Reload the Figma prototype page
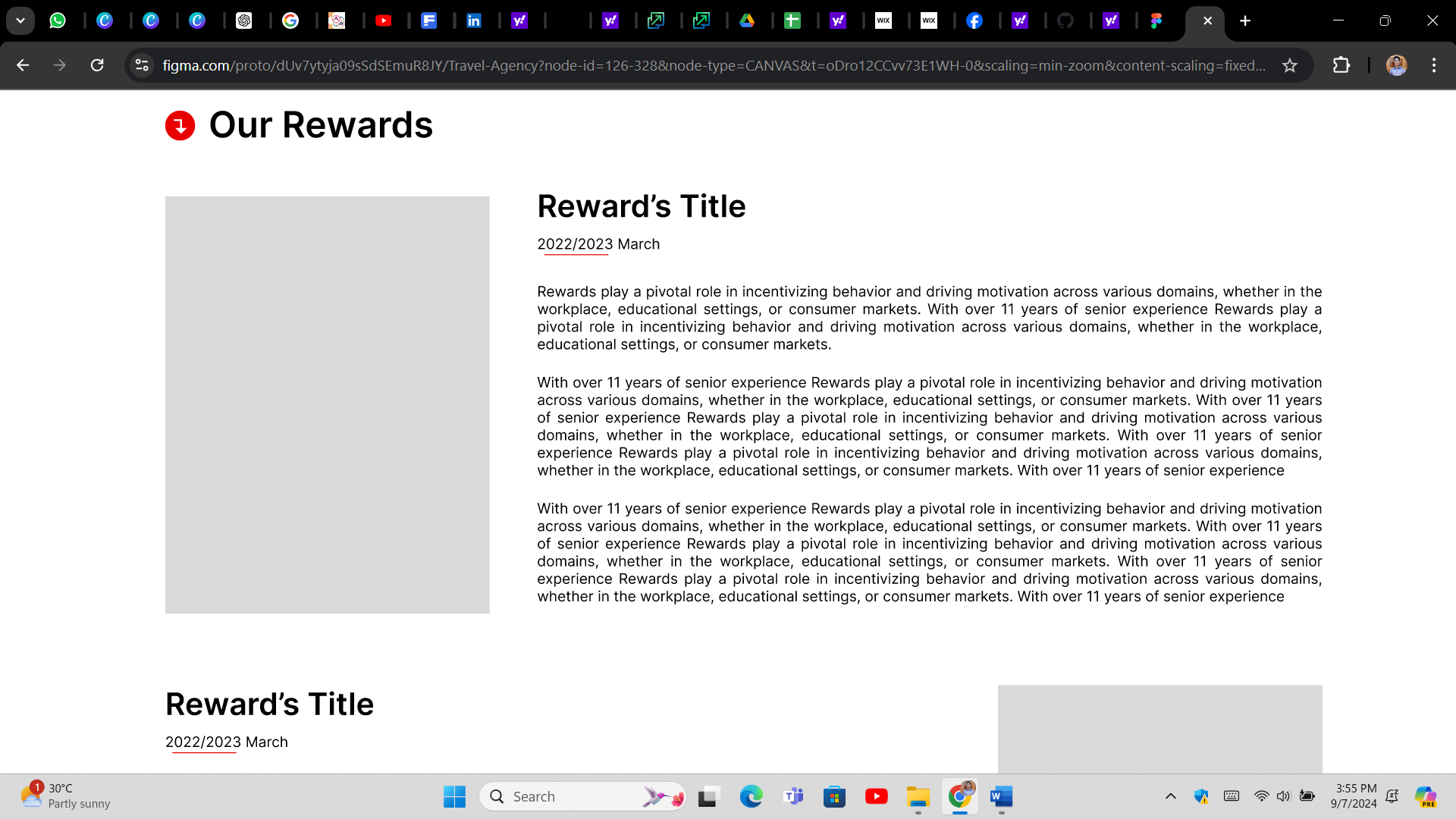 [97, 65]
